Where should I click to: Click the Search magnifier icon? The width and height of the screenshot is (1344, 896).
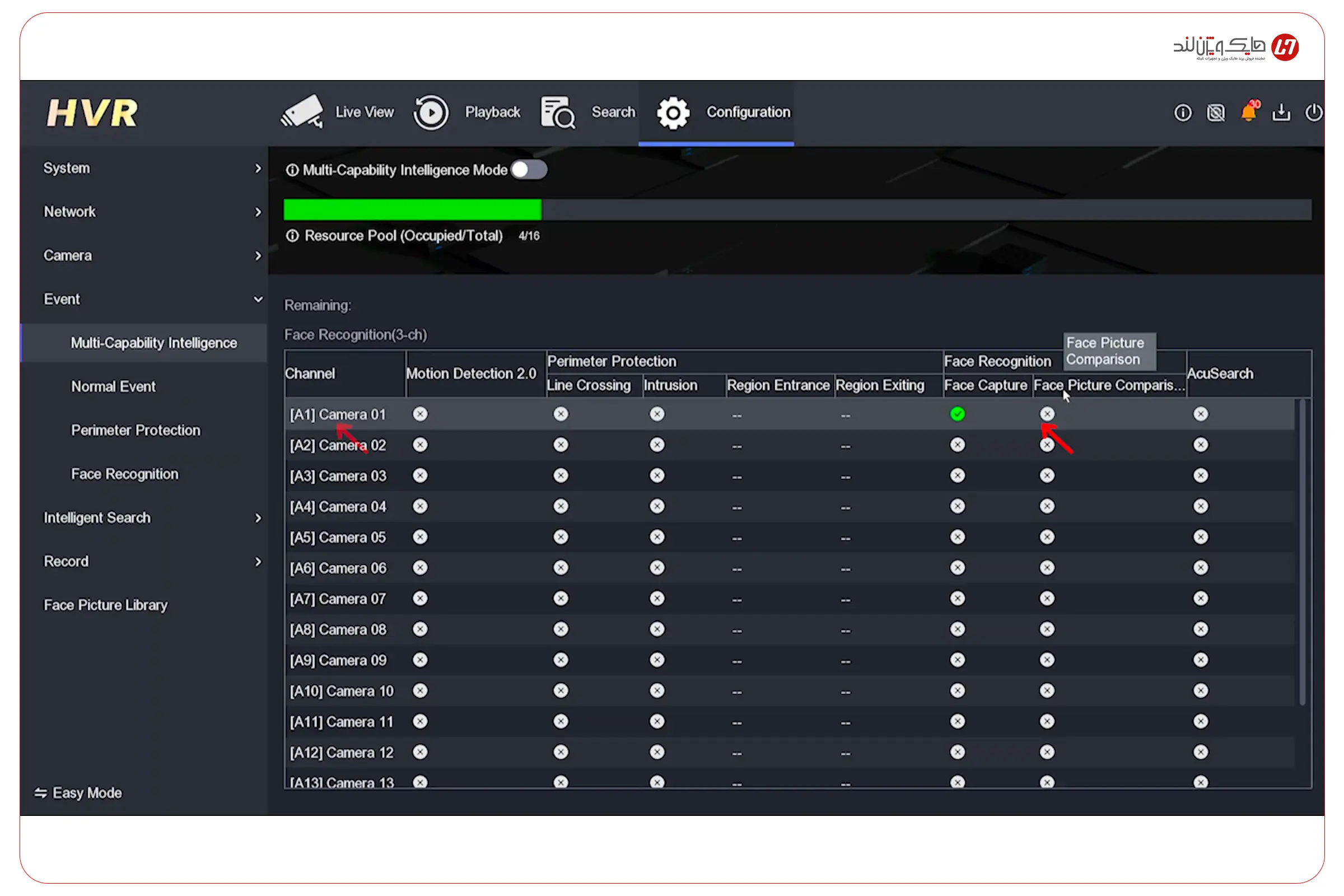click(558, 112)
